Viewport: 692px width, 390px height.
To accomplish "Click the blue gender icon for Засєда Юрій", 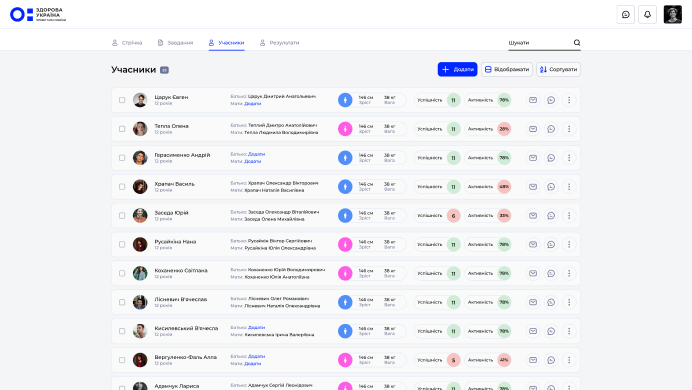I will point(345,216).
